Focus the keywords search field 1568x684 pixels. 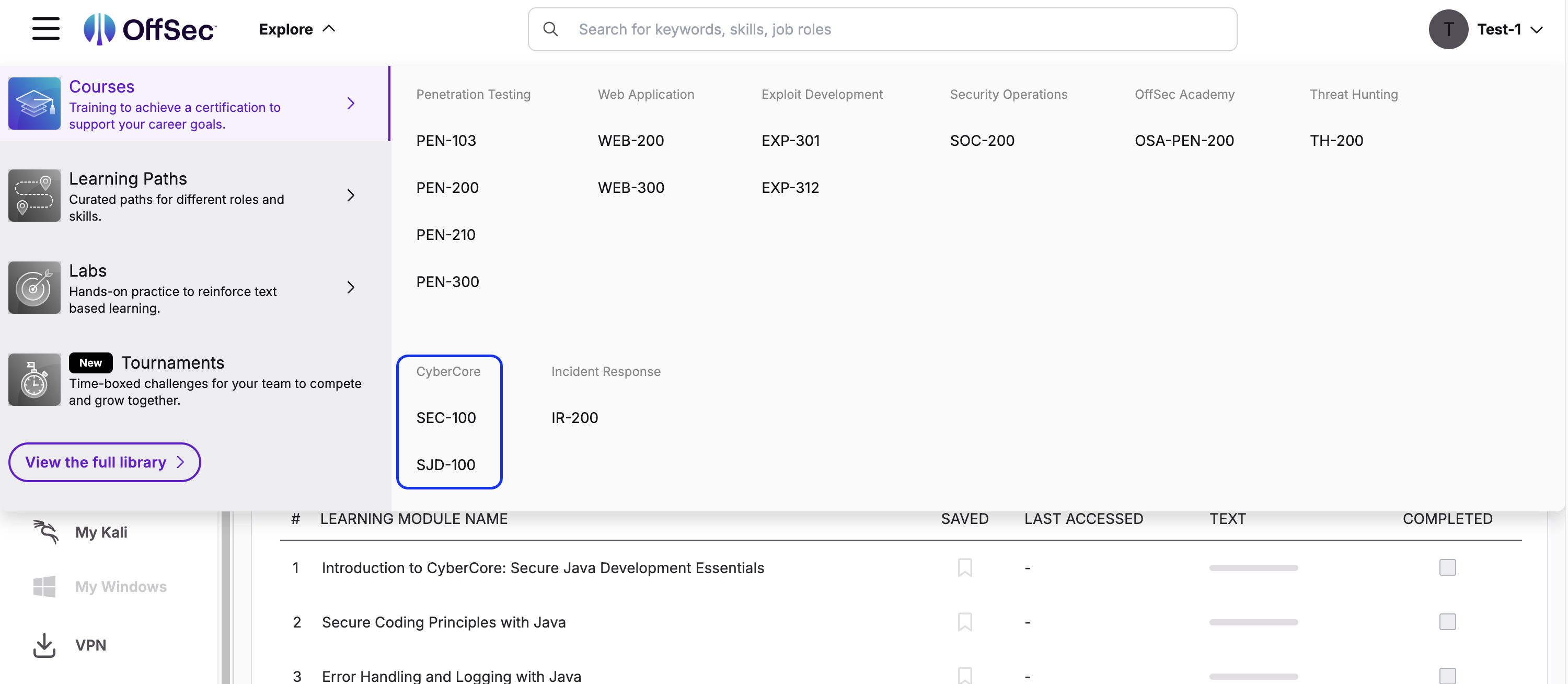(x=882, y=29)
